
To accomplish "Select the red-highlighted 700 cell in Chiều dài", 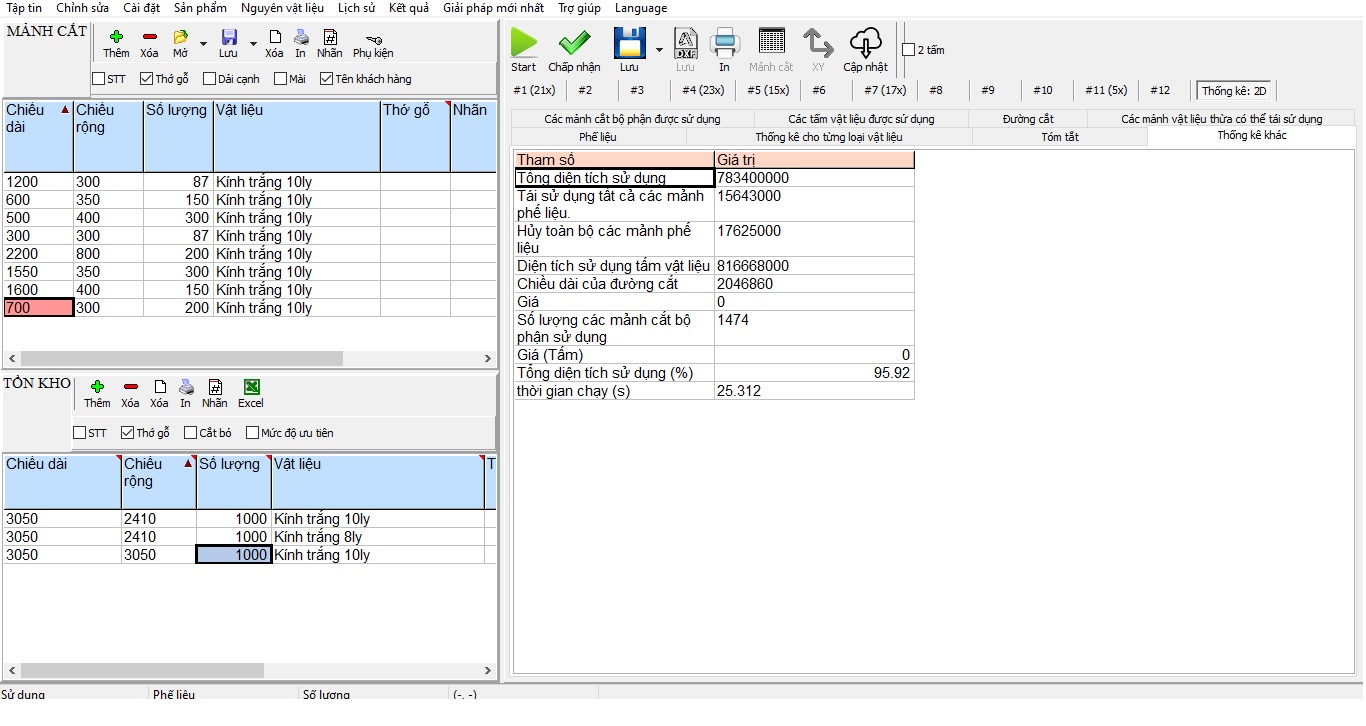I will pyautogui.click(x=38, y=308).
